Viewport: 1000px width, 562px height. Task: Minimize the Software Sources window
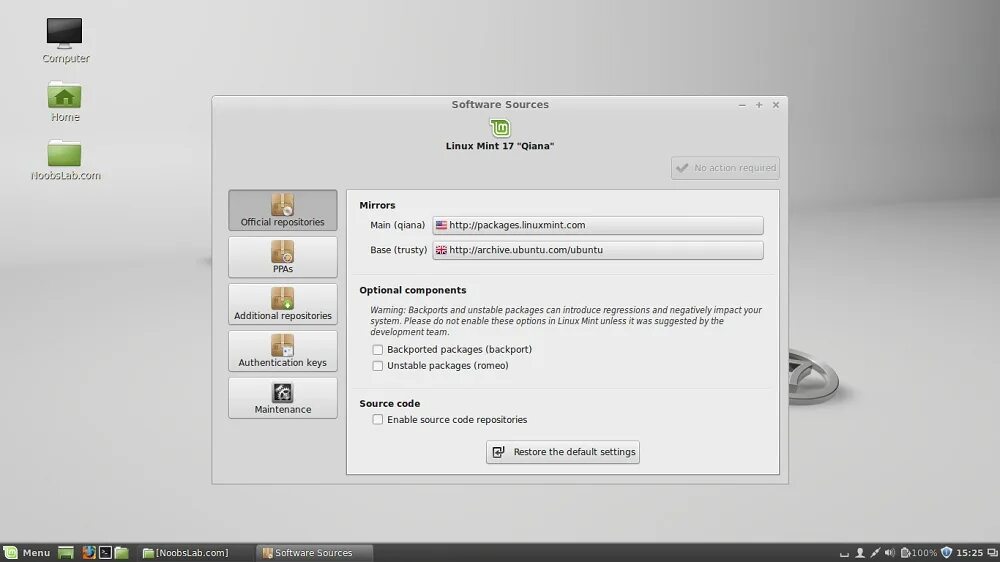(742, 105)
